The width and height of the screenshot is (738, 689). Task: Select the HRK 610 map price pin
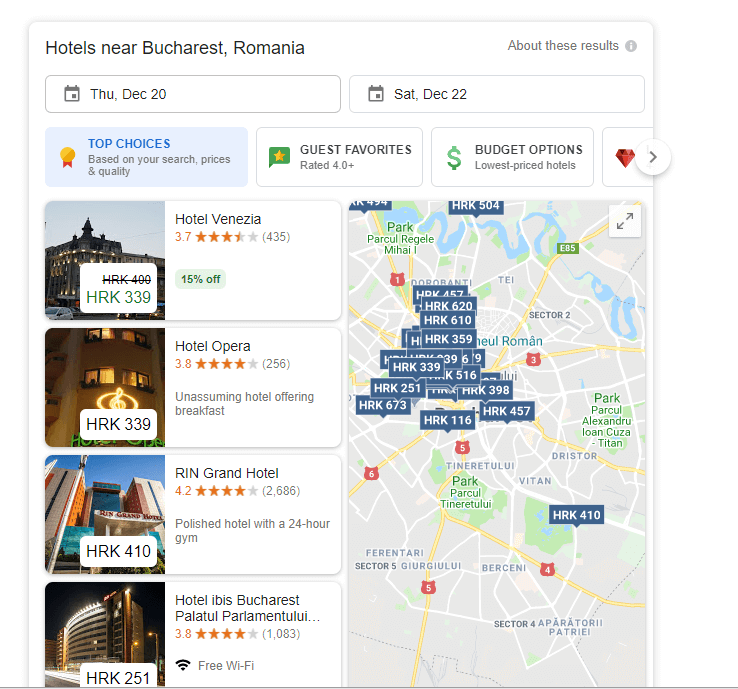pyautogui.click(x=448, y=320)
